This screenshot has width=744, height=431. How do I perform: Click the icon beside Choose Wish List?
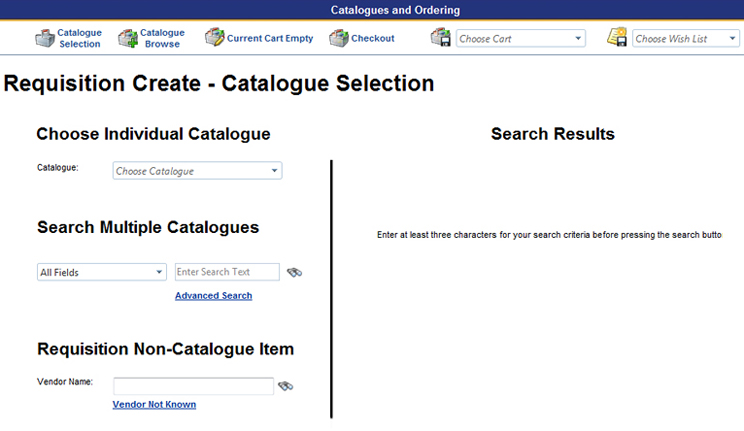(x=617, y=39)
